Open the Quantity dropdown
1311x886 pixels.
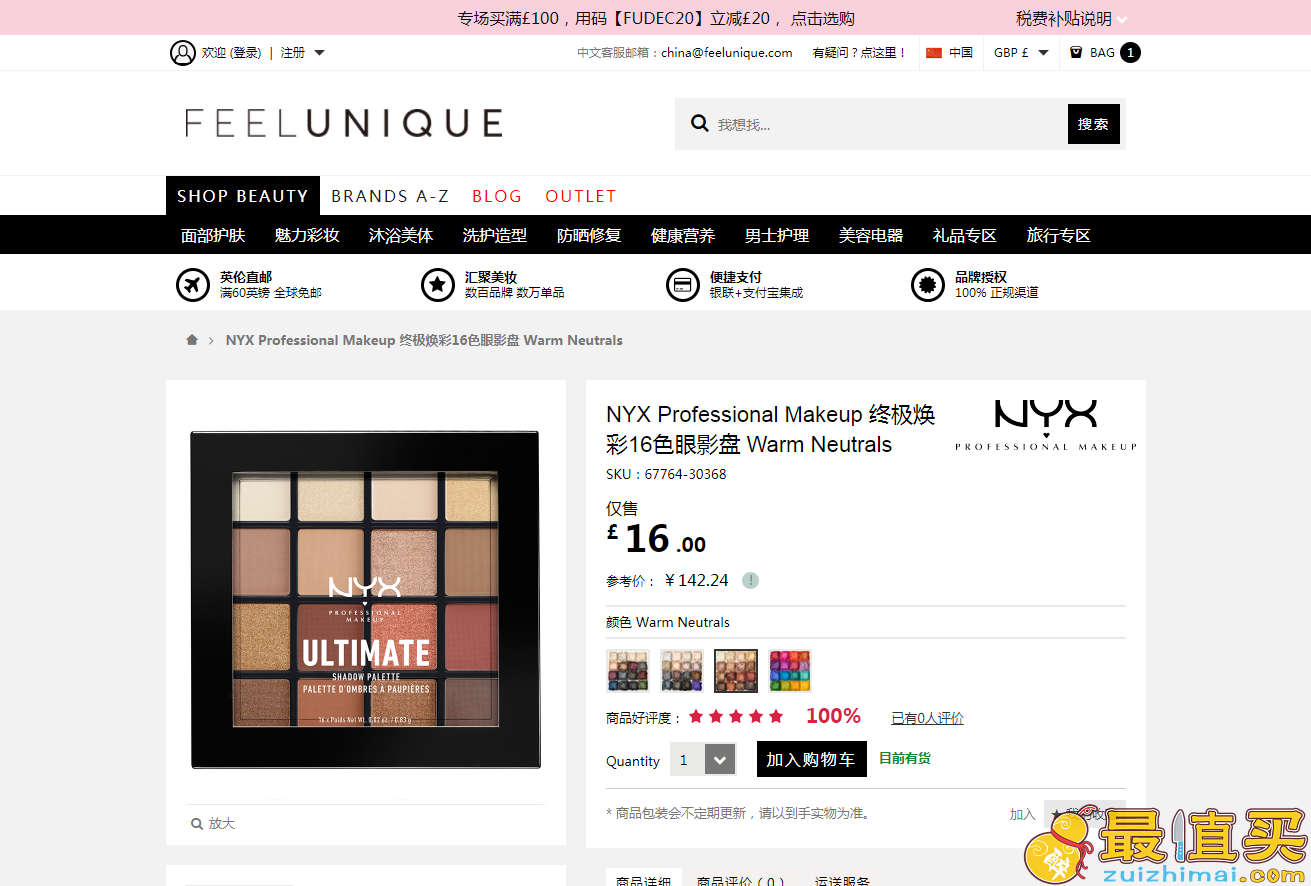coord(704,760)
